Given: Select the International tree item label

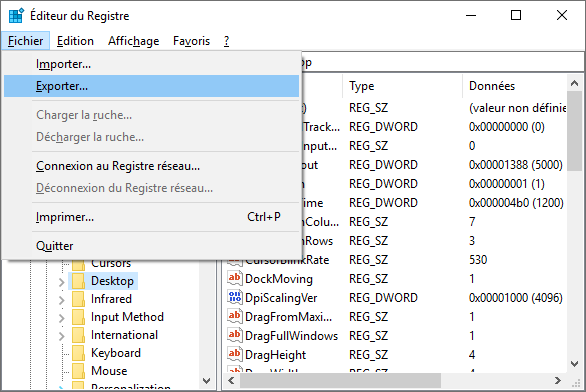Looking at the screenshot, I should 124,335.
